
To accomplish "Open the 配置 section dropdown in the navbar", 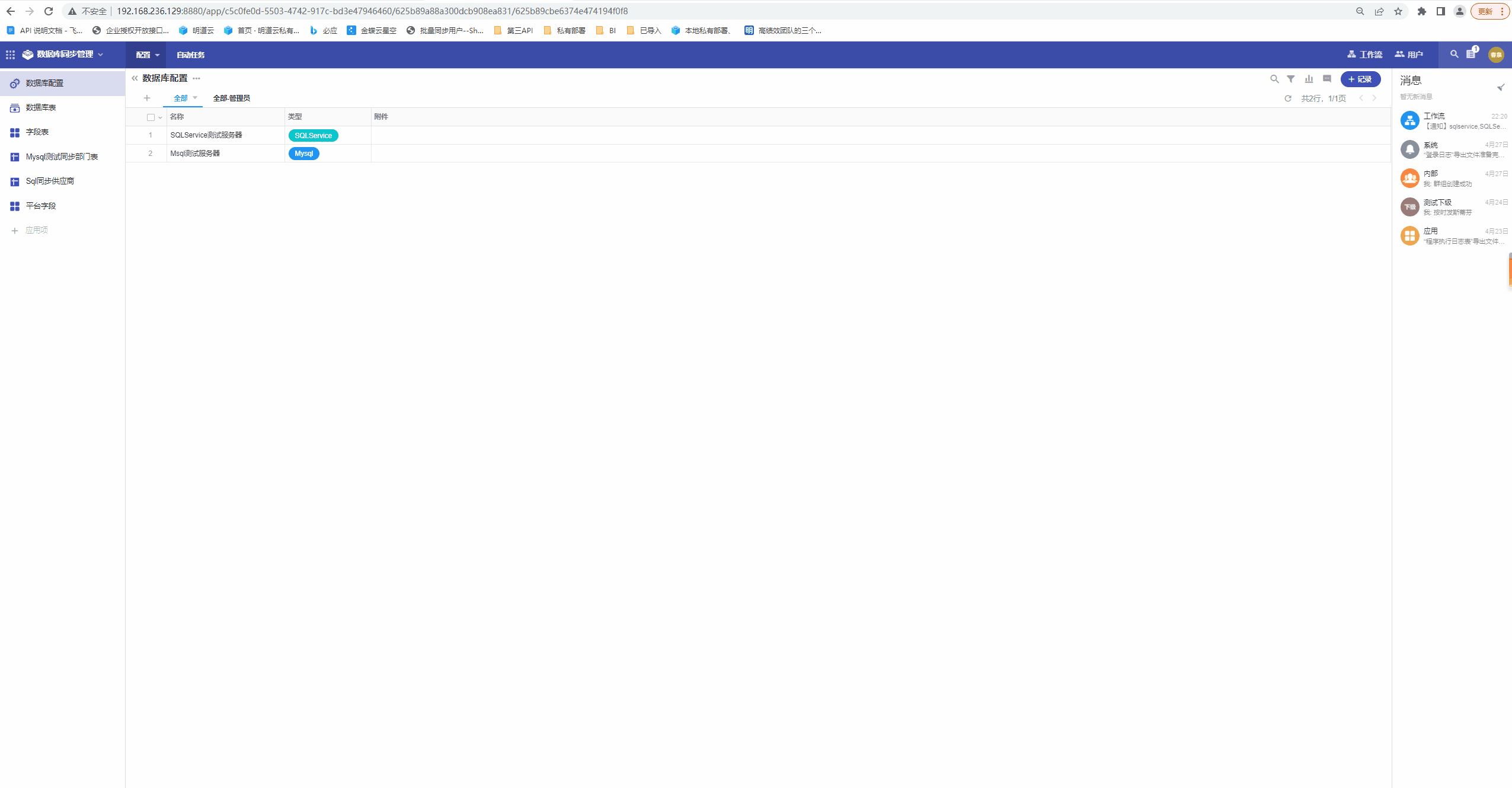I will tap(147, 55).
